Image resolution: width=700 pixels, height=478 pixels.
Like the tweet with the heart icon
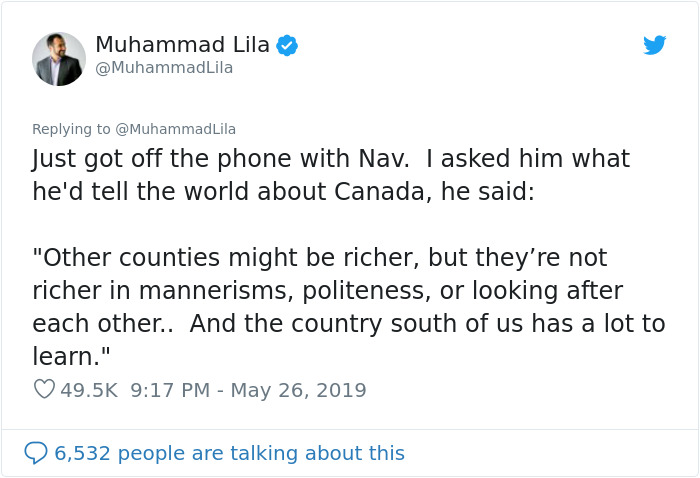pyautogui.click(x=44, y=389)
